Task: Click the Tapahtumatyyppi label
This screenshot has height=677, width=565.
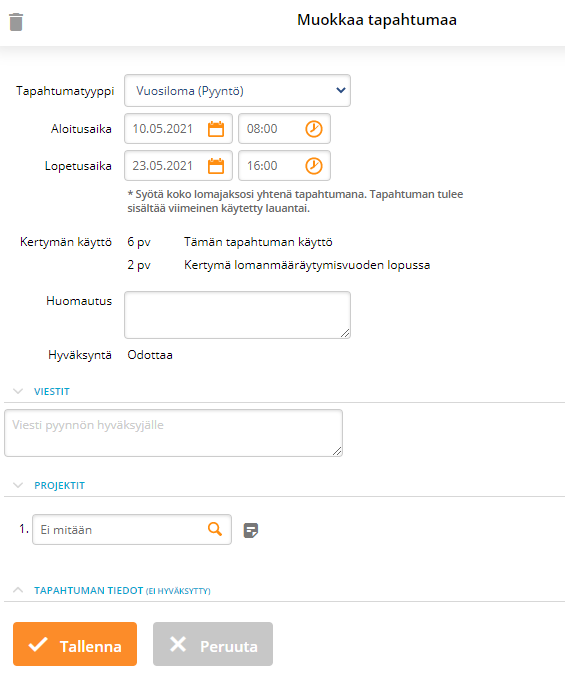Action: pos(65,91)
